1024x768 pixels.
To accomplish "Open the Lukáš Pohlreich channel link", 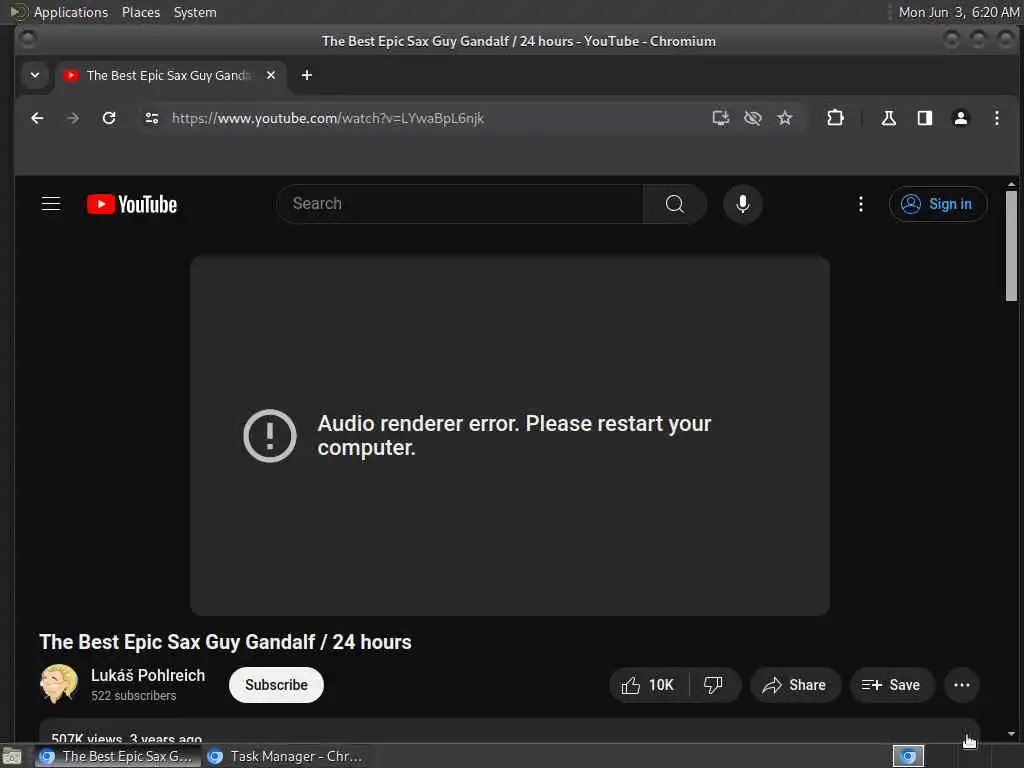I will point(148,675).
